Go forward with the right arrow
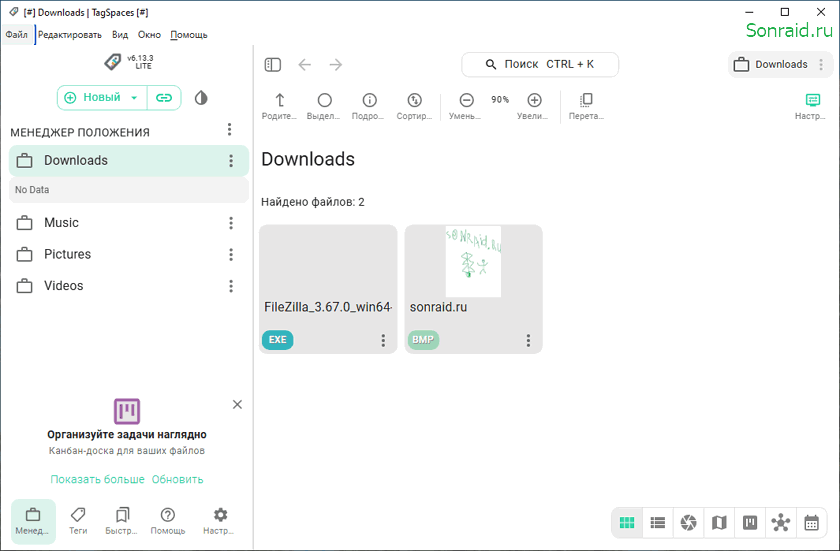Image resolution: width=840 pixels, height=551 pixels. [336, 65]
